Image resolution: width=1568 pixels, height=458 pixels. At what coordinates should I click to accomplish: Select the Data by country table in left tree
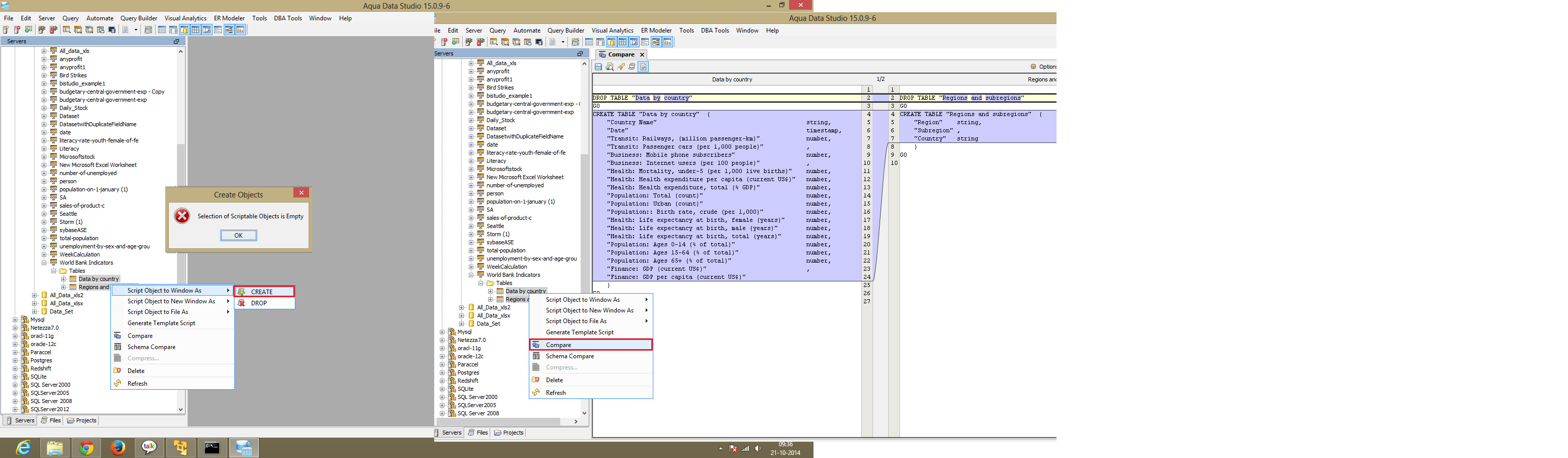click(x=99, y=279)
